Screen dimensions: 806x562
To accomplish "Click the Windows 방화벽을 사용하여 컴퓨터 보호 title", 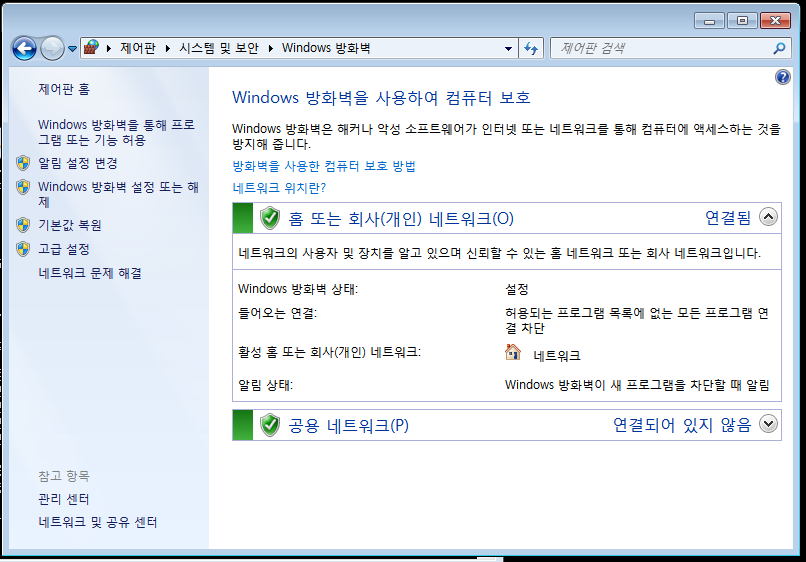I will tap(381, 98).
